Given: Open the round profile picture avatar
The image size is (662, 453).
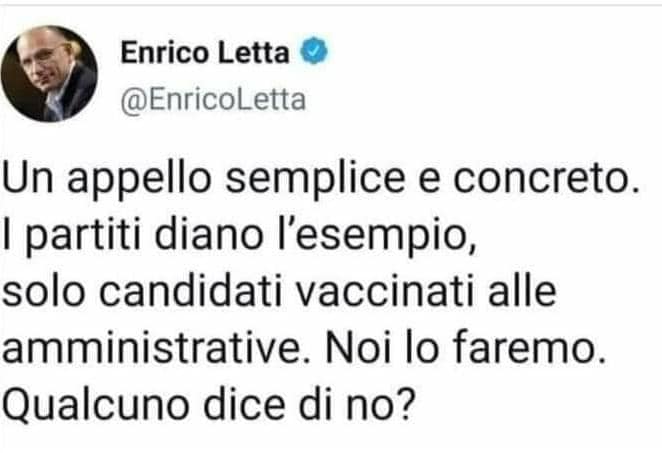Looking at the screenshot, I should (x=49, y=75).
